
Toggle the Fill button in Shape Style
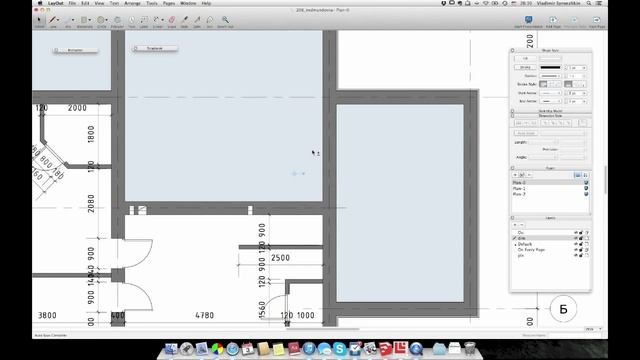point(525,58)
